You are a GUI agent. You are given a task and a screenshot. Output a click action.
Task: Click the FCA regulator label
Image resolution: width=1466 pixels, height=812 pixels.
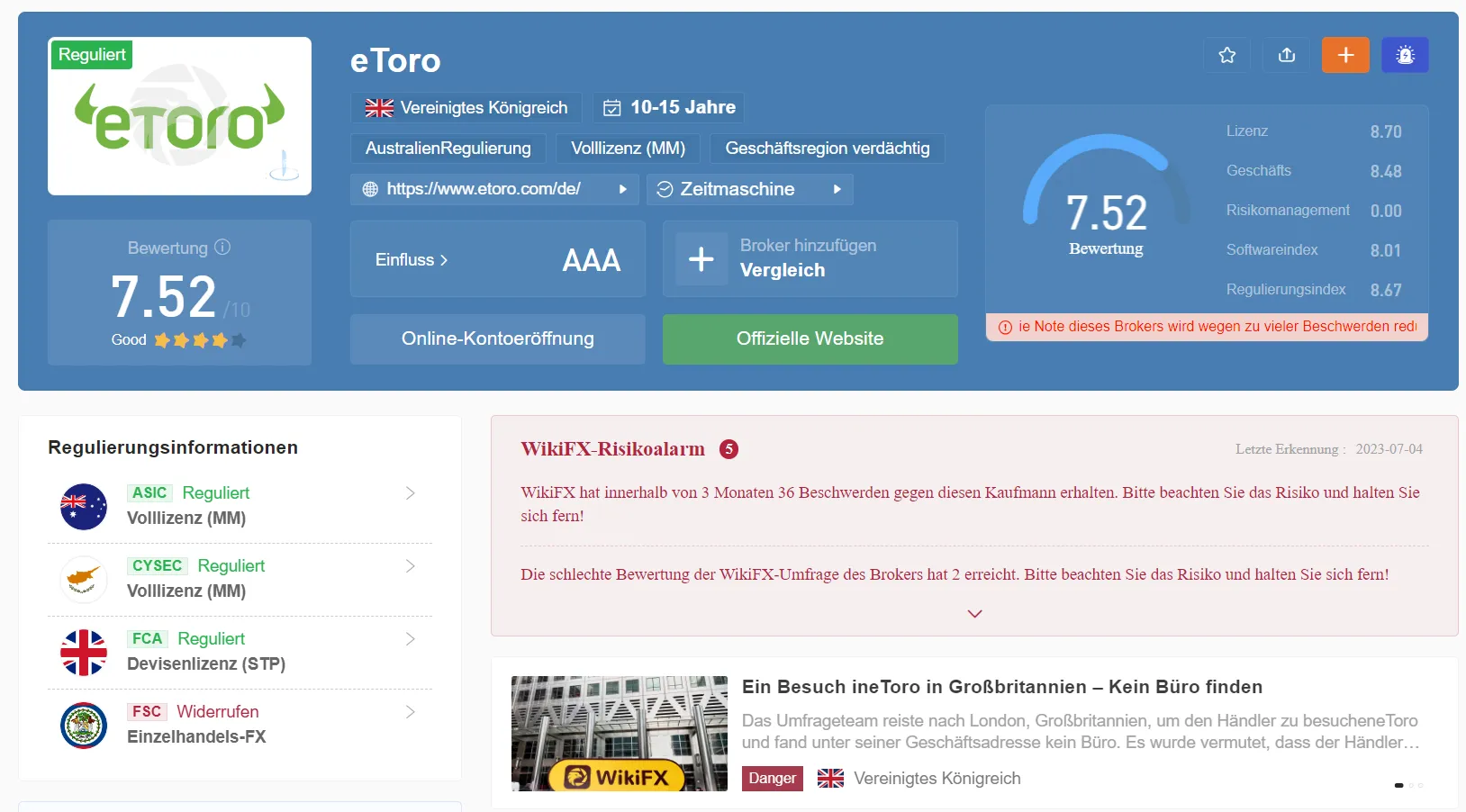(x=148, y=639)
